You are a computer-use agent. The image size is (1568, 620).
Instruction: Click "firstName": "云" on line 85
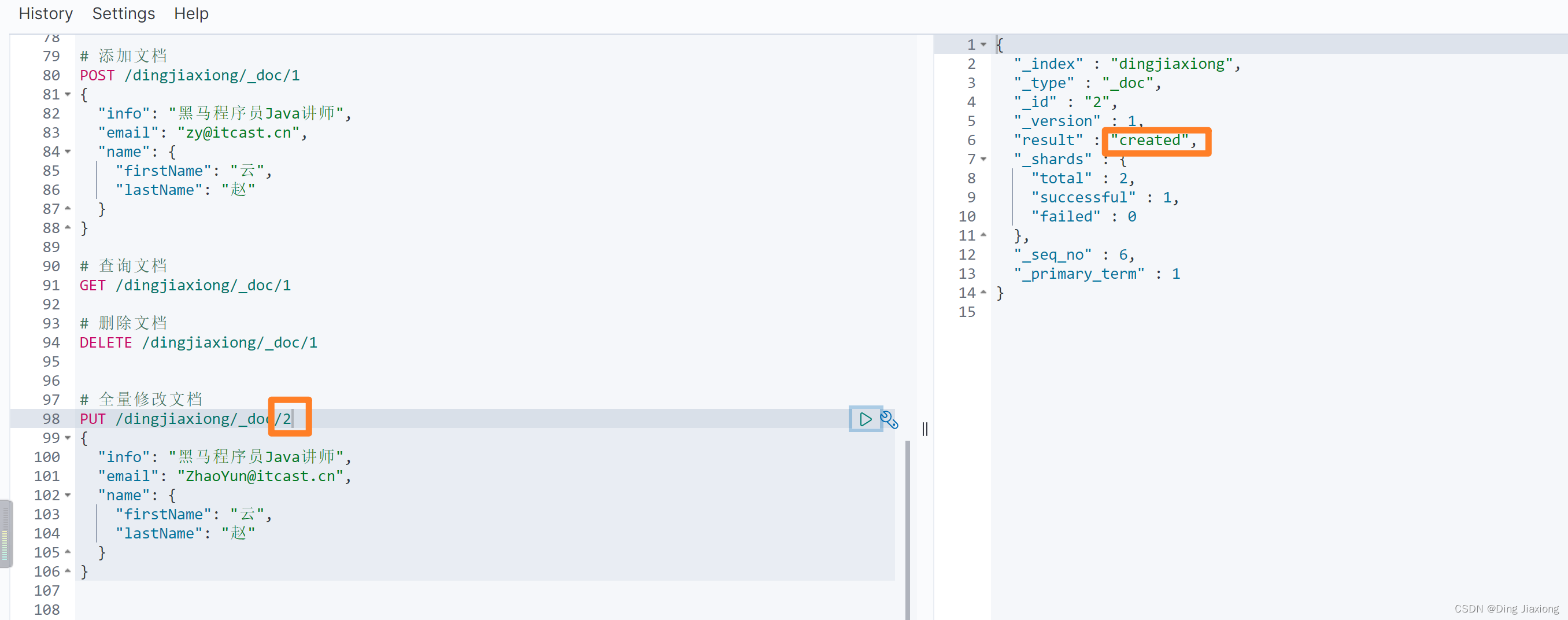(x=194, y=171)
